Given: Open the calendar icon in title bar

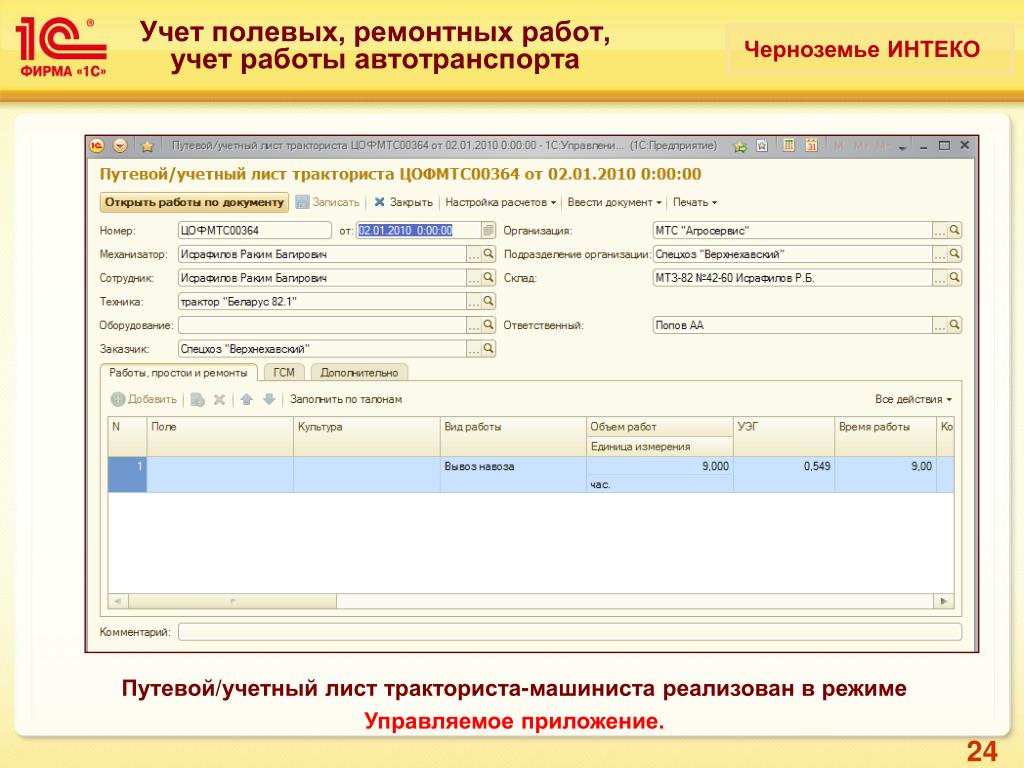Looking at the screenshot, I should click(x=811, y=146).
